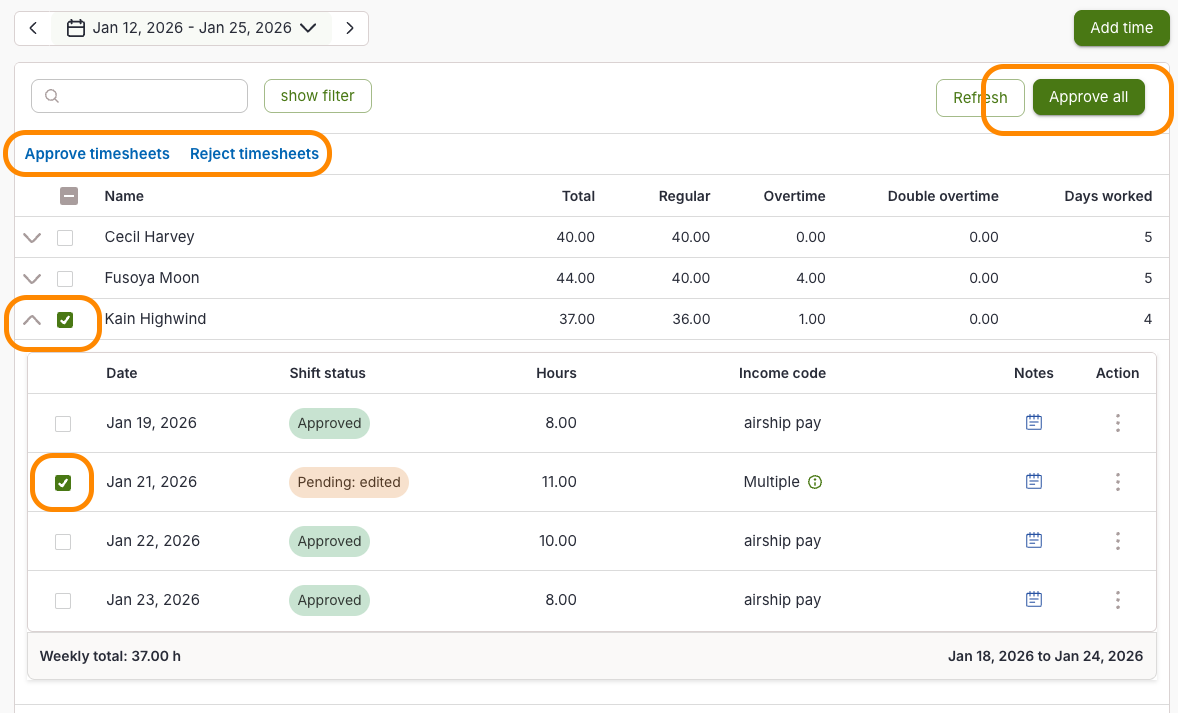Click Kain Highwind's 37.00 total

coord(577,319)
